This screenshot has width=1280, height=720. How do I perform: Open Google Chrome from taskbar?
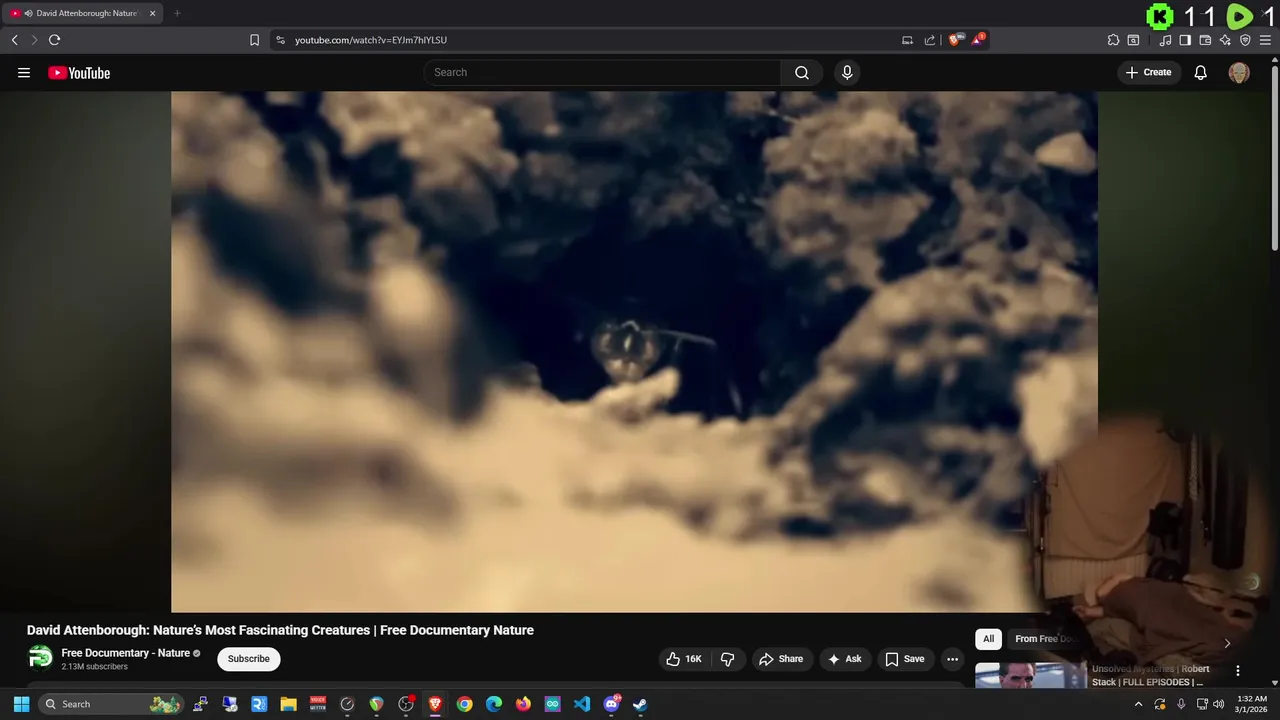click(464, 704)
